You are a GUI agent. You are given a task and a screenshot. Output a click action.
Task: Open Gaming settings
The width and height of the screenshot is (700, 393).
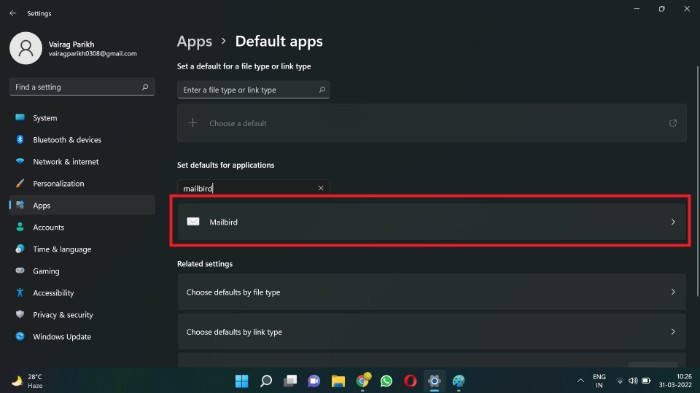82,271
